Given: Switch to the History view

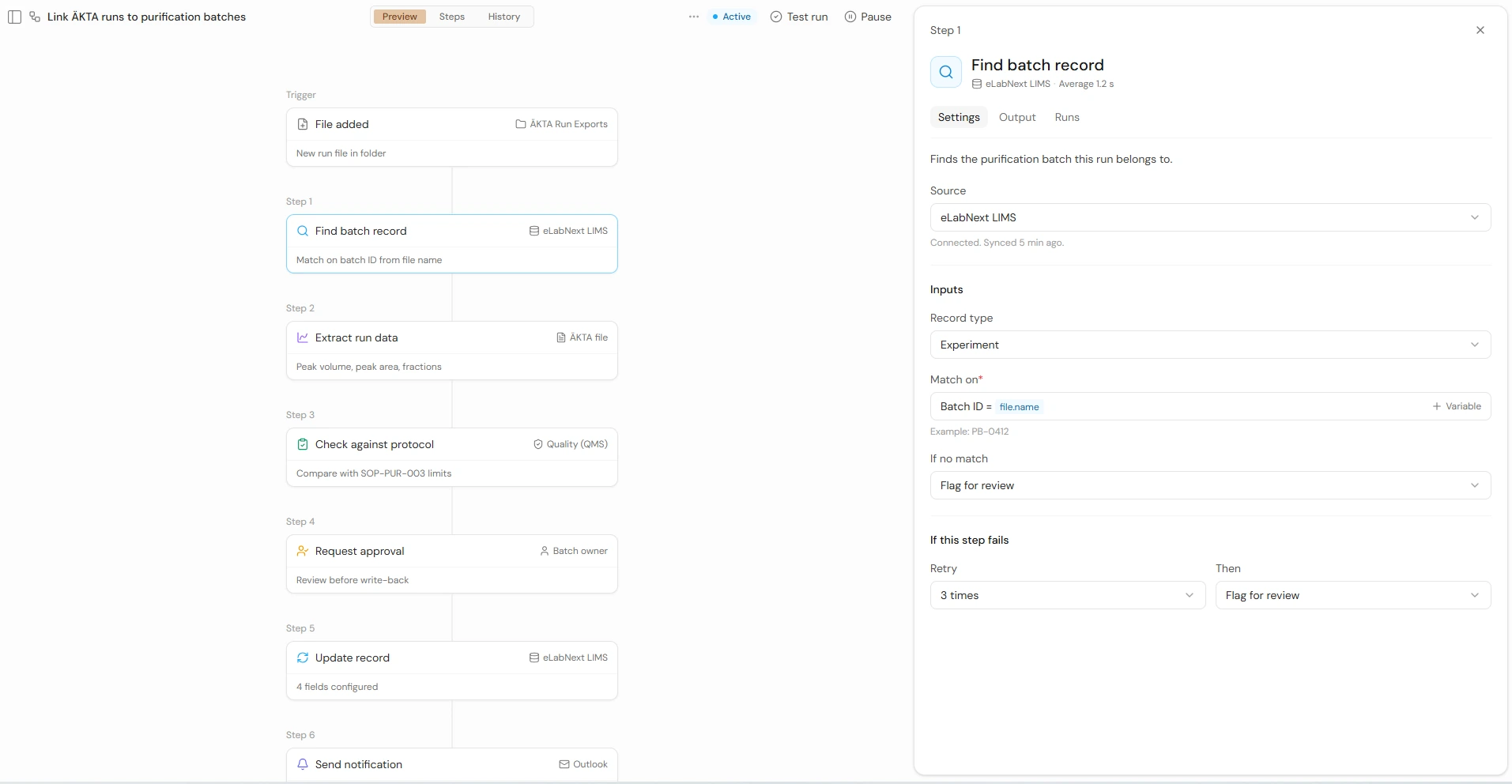Looking at the screenshot, I should tap(504, 17).
